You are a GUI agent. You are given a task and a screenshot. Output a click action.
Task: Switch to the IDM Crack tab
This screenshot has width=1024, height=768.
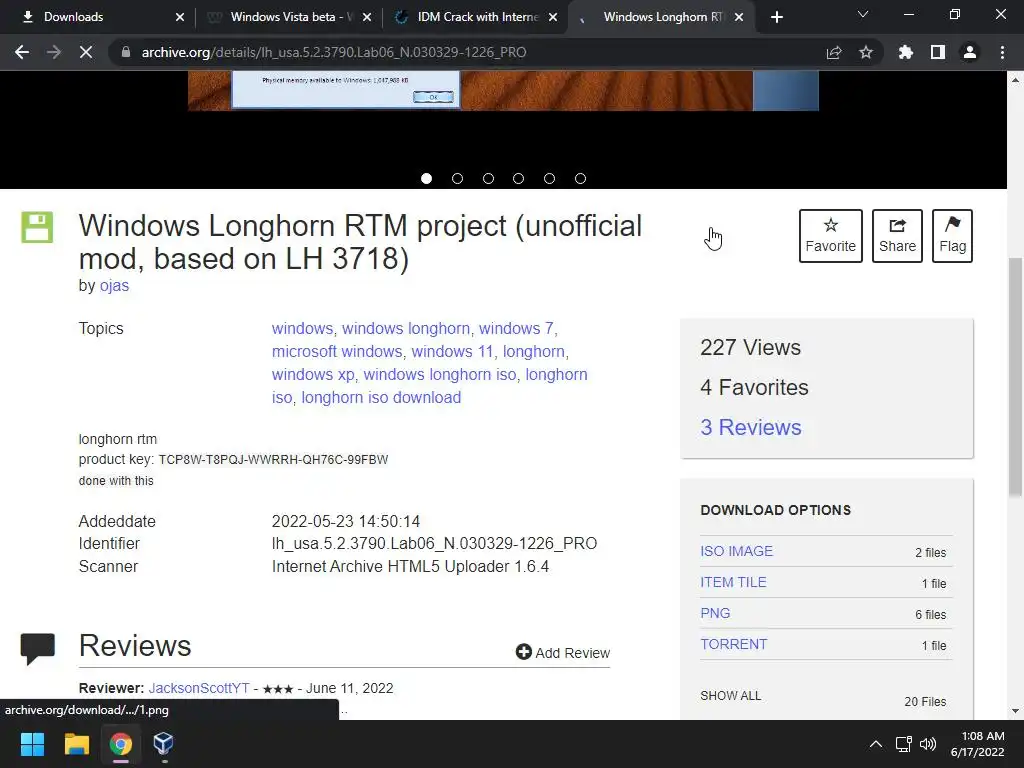478,17
